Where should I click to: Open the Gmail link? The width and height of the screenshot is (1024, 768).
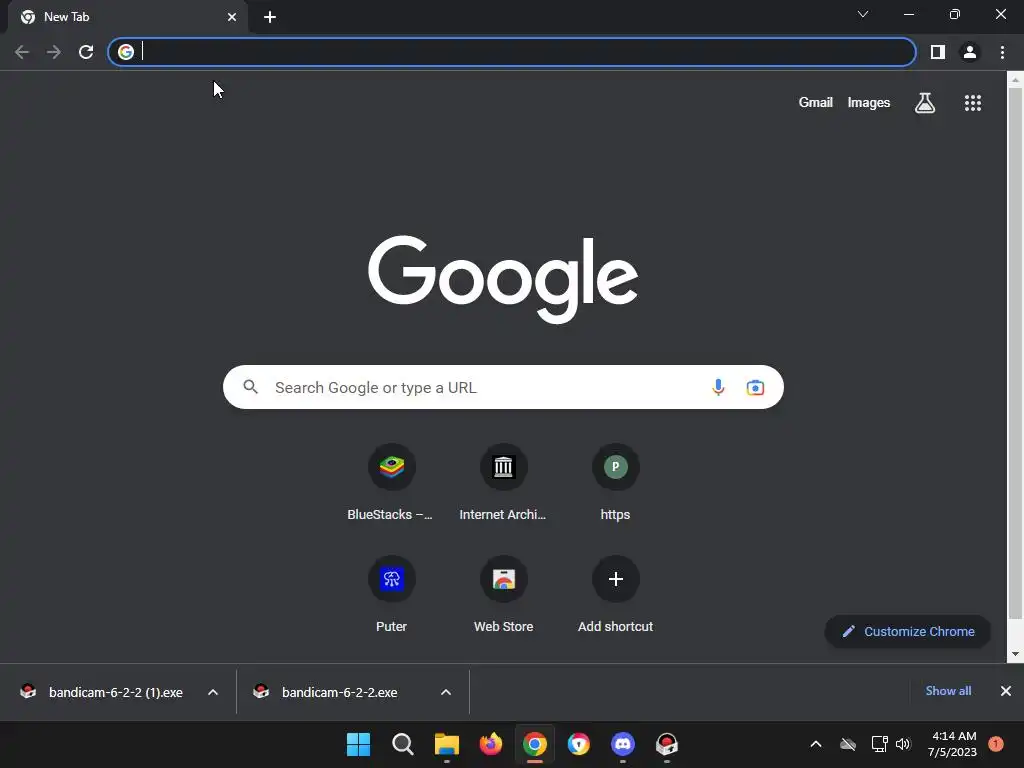(815, 103)
